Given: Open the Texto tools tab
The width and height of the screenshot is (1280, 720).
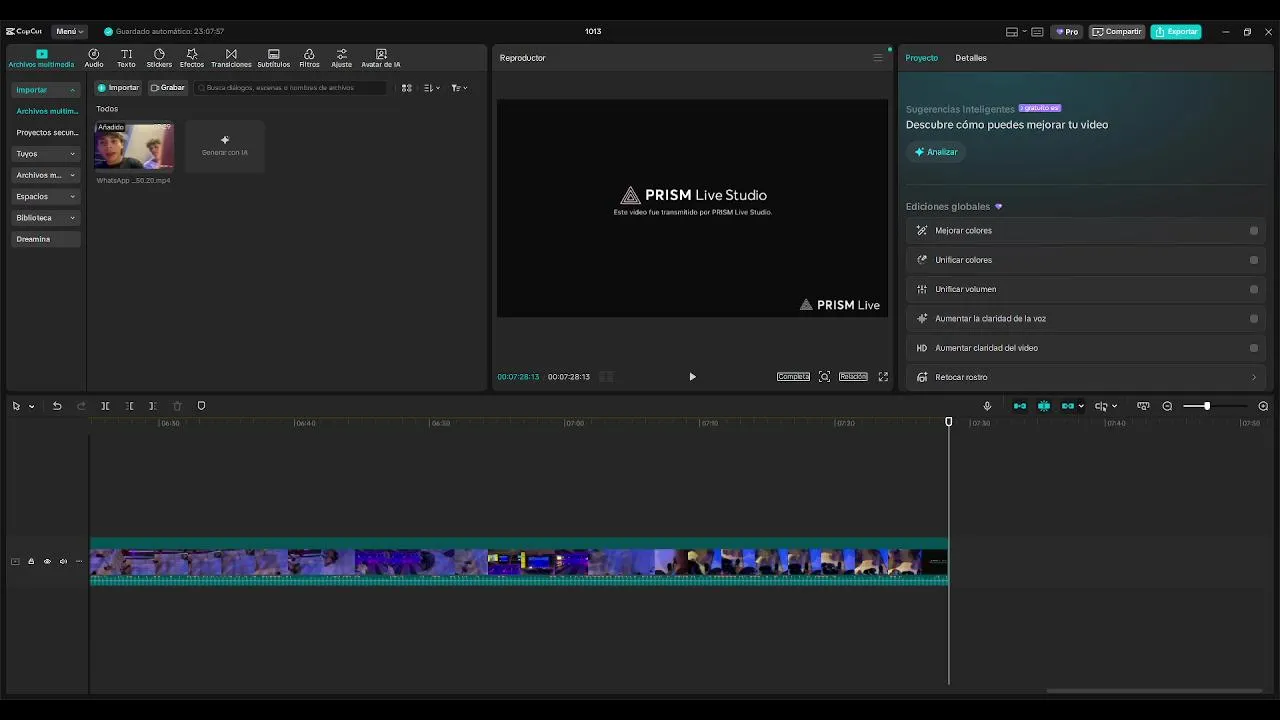Looking at the screenshot, I should pos(126,58).
